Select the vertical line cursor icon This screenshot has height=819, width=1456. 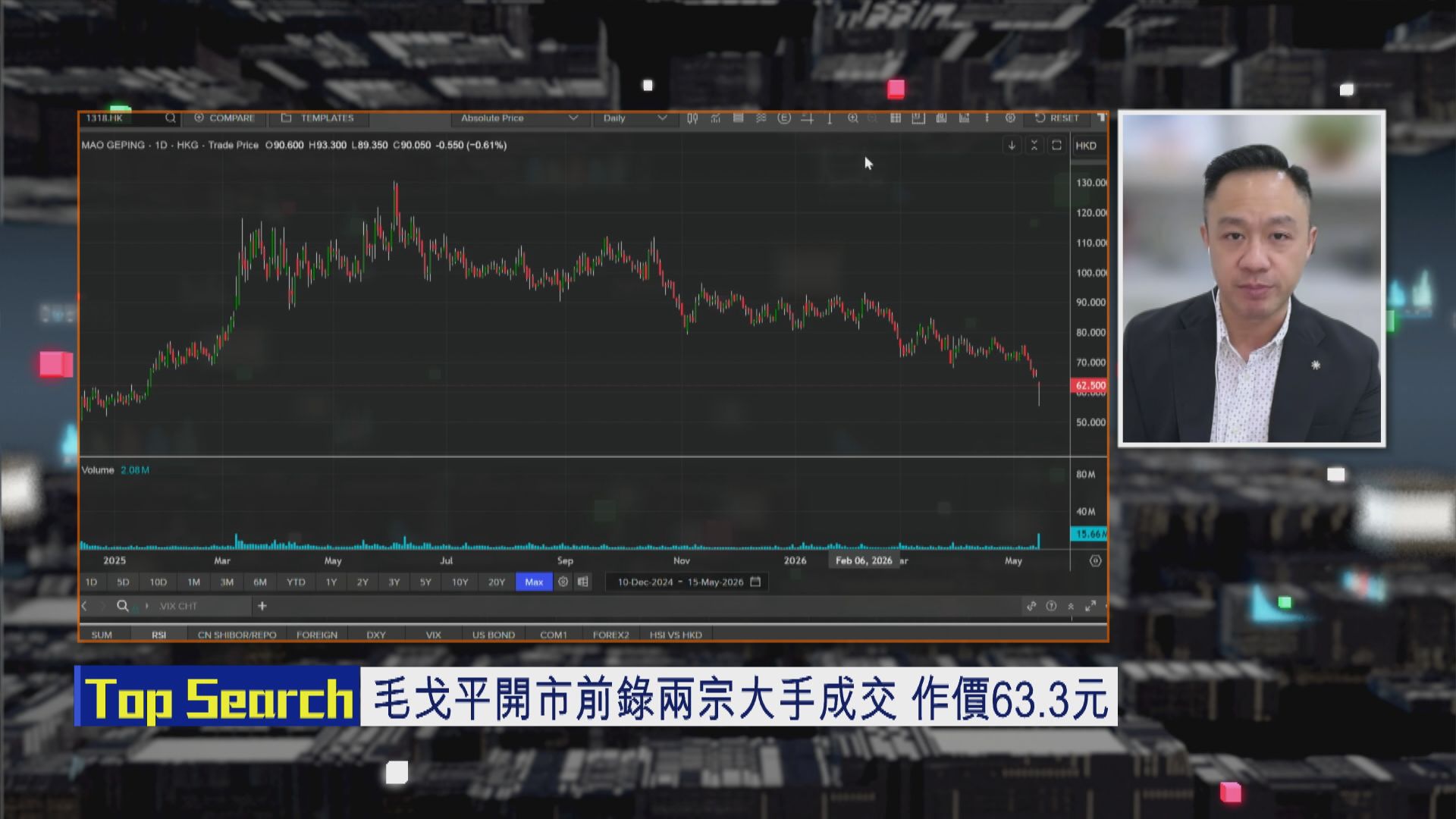(x=830, y=118)
